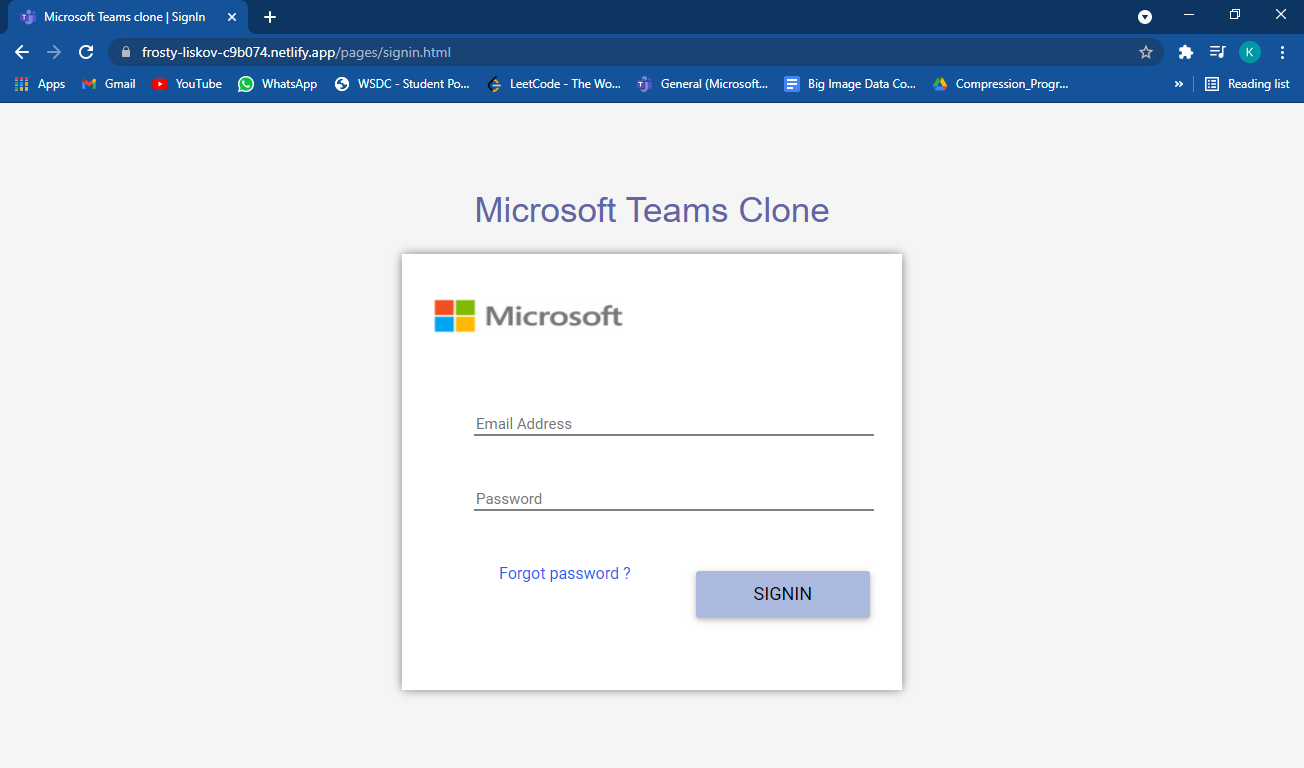Viewport: 1304px width, 768px height.
Task: Toggle the bookmark star for this page
Action: click(x=1146, y=51)
